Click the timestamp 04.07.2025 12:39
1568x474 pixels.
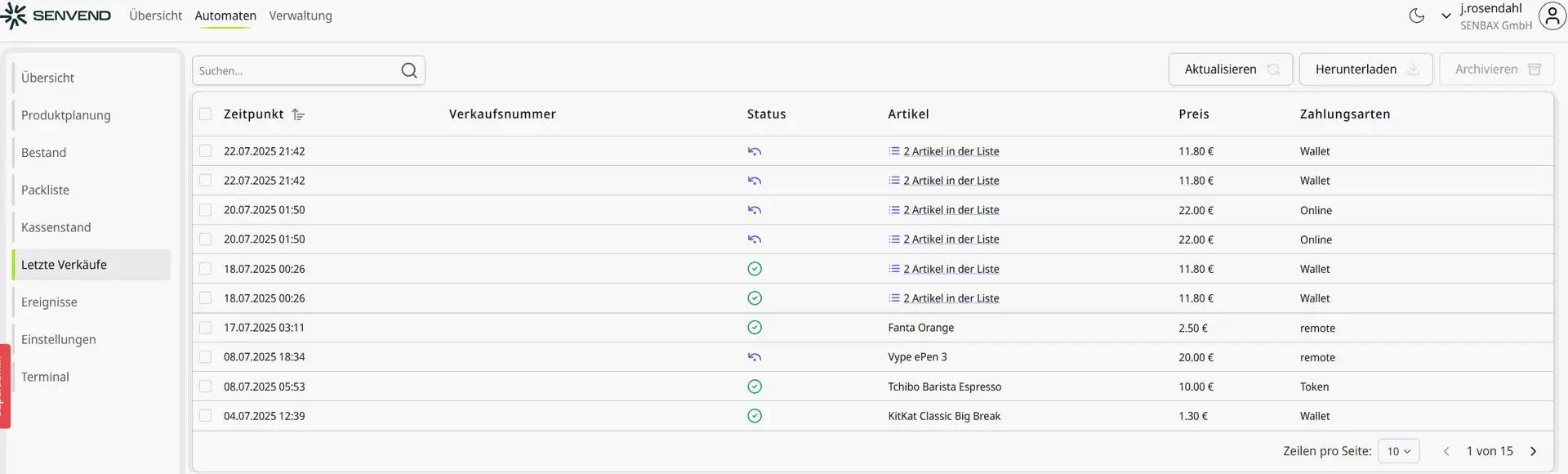pos(264,416)
